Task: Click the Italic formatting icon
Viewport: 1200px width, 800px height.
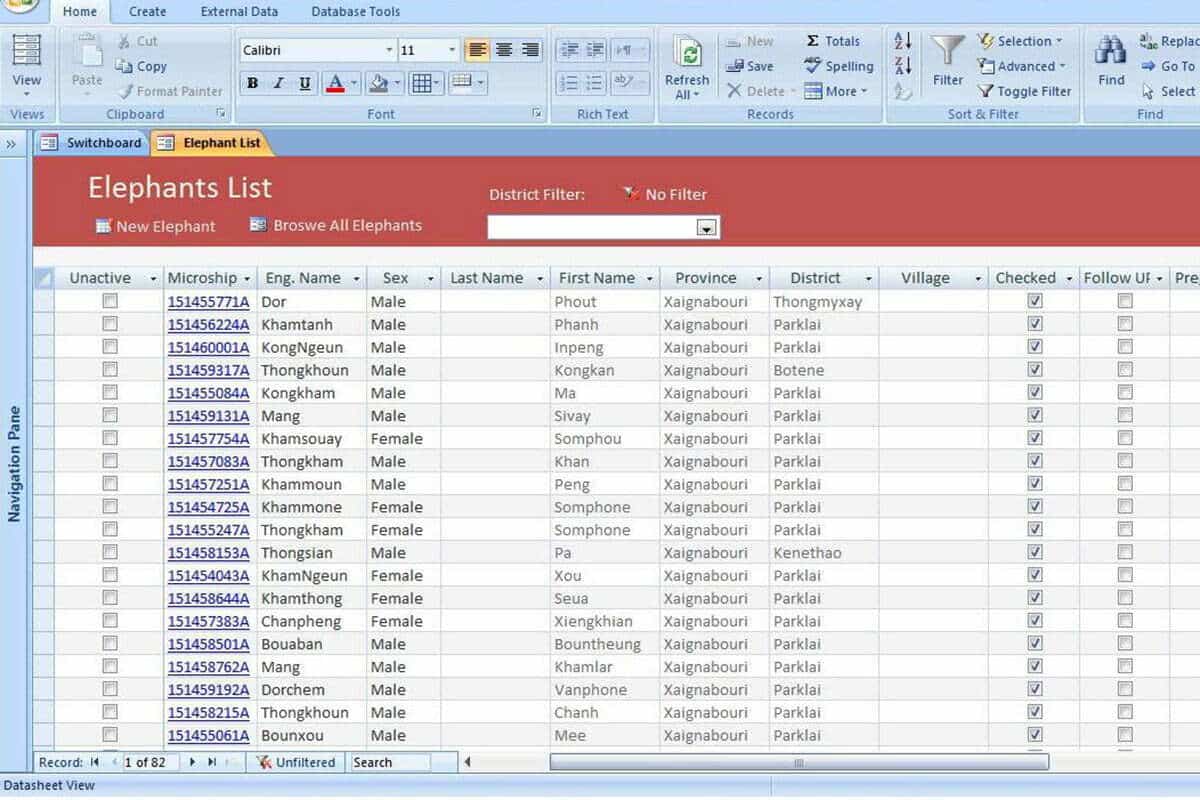Action: [279, 83]
